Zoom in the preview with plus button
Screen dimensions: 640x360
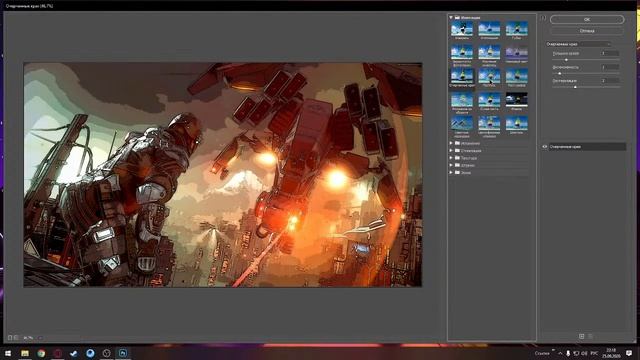[16, 338]
